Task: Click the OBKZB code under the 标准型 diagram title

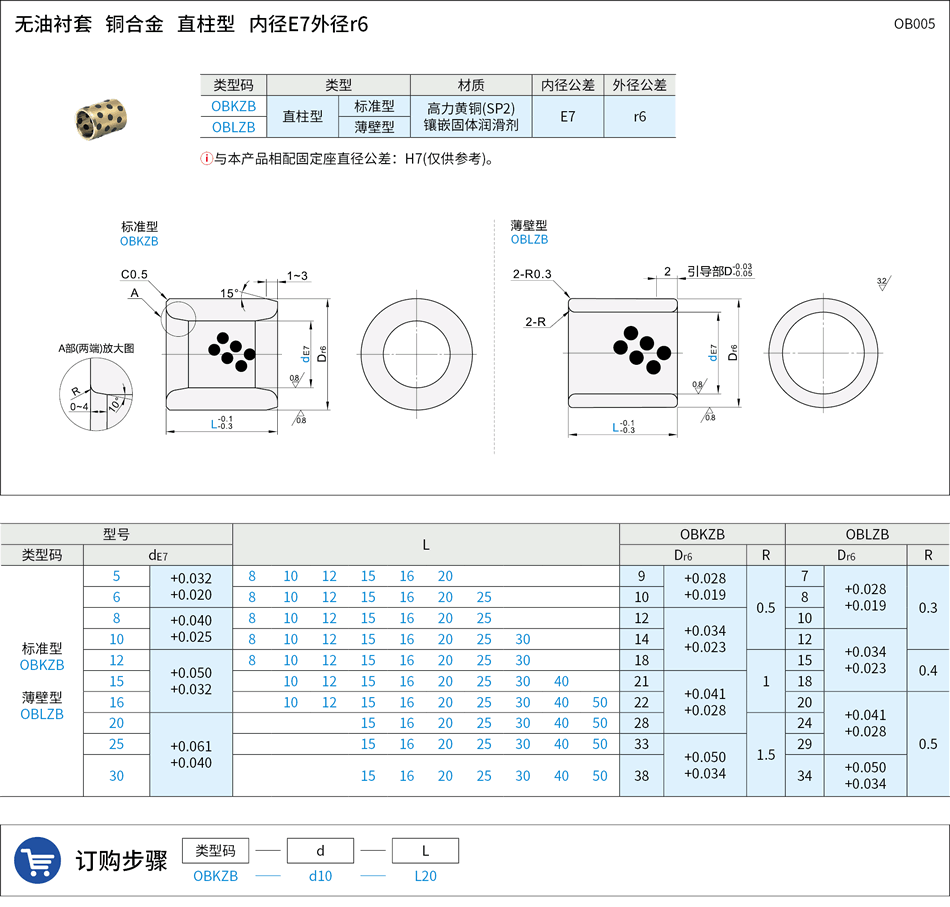Action: (139, 241)
